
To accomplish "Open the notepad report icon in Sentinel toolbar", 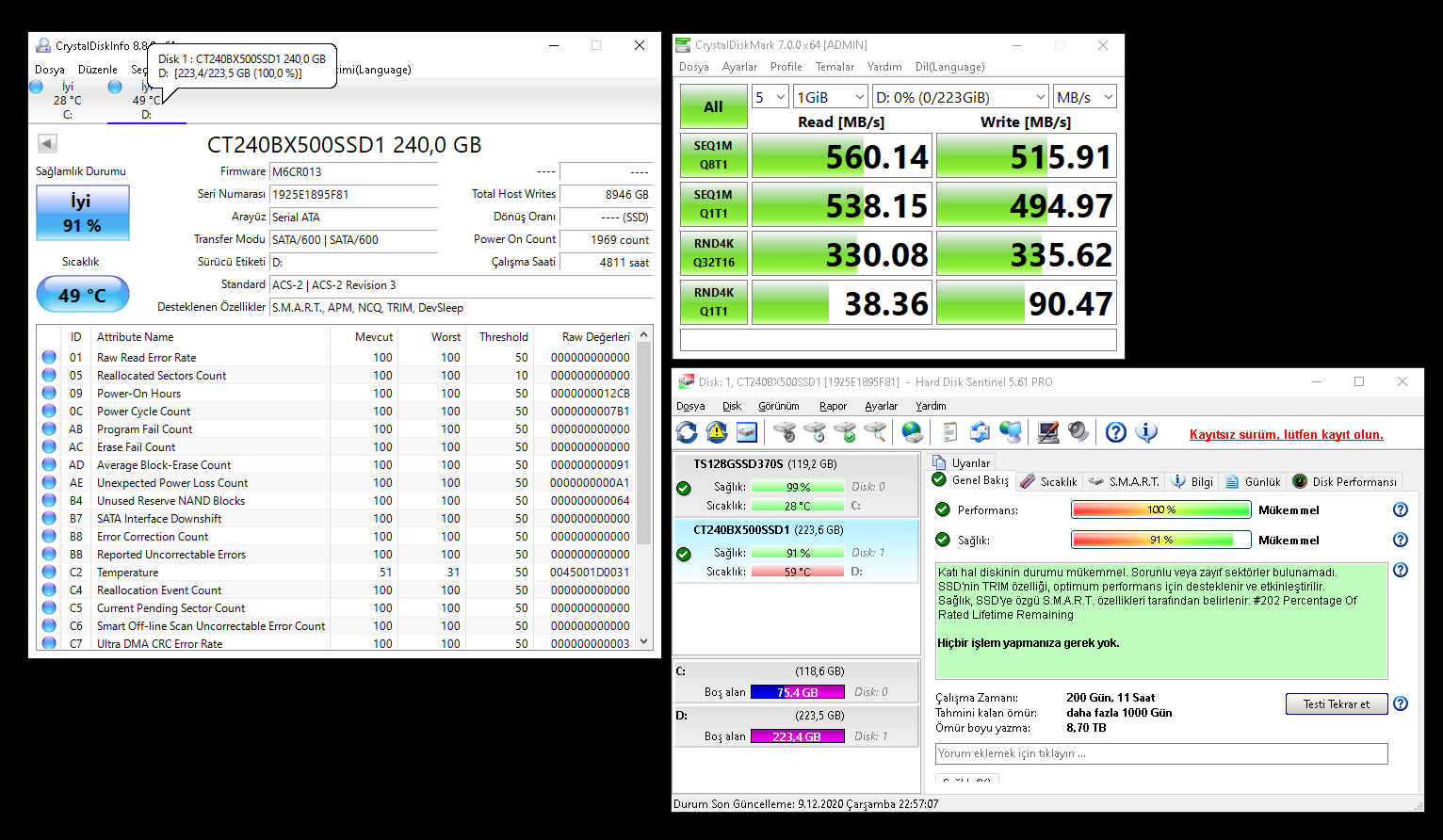I will 950,432.
